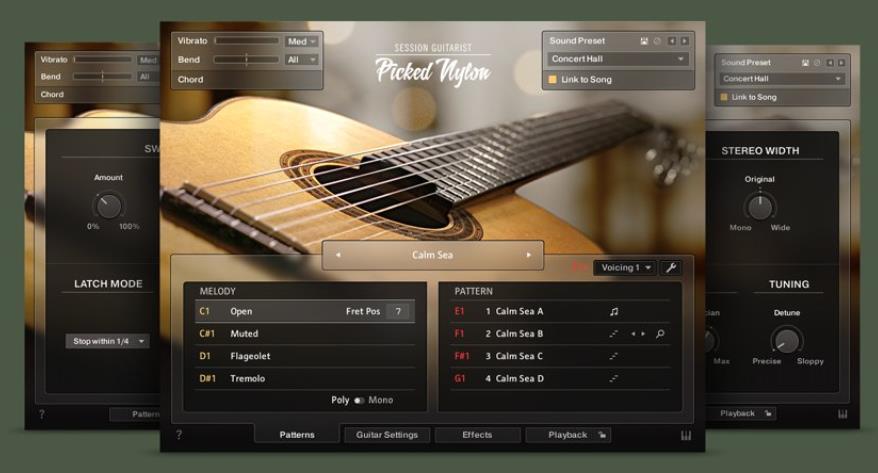Image resolution: width=878 pixels, height=473 pixels.
Task: Open pattern browser magnifier on Calm Sea B
Action: (x=660, y=334)
